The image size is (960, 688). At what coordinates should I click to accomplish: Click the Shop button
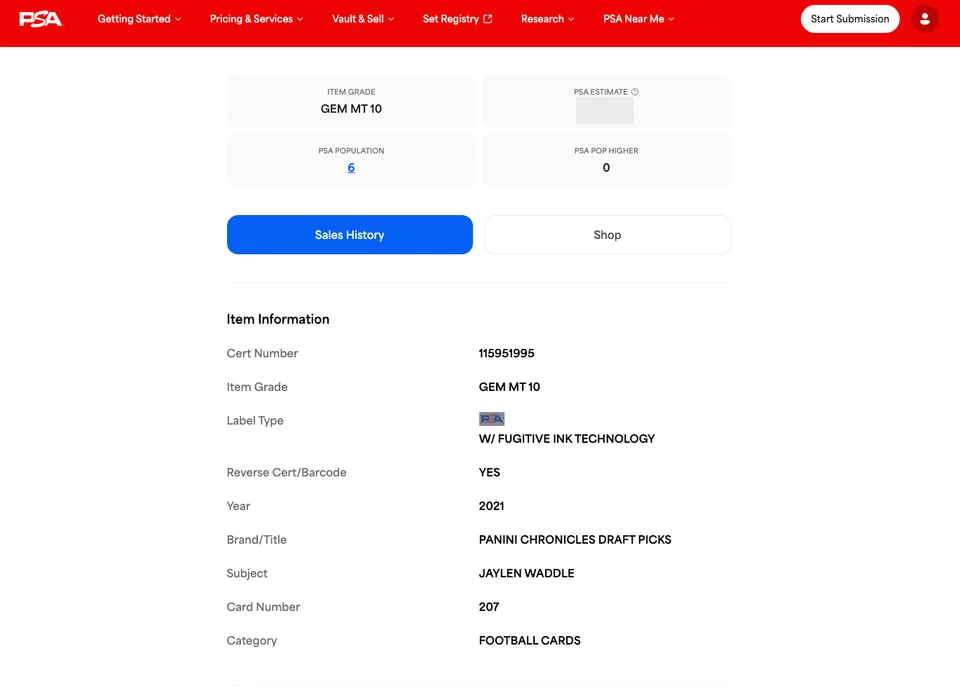[607, 234]
